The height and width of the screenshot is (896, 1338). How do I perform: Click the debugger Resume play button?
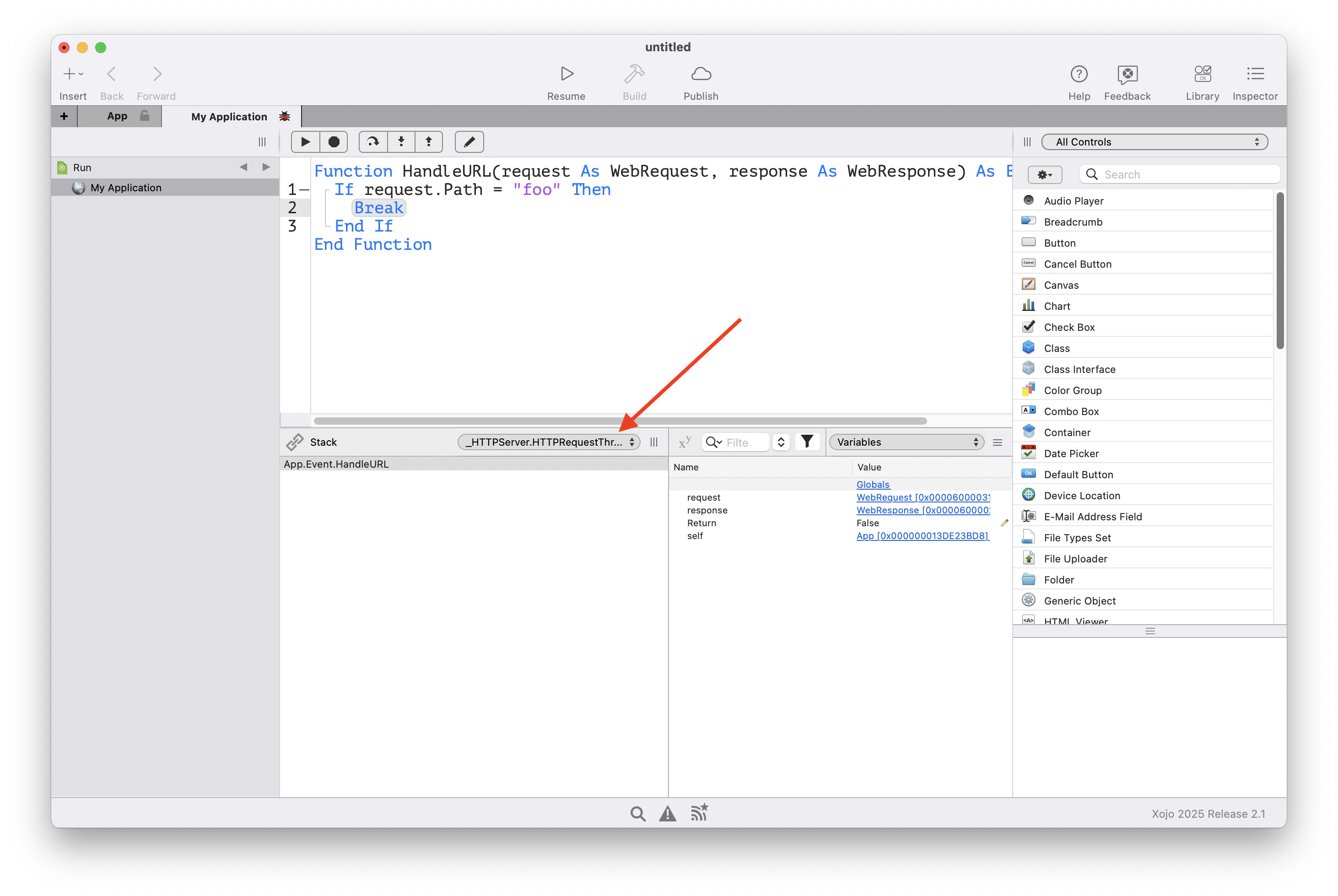(305, 142)
